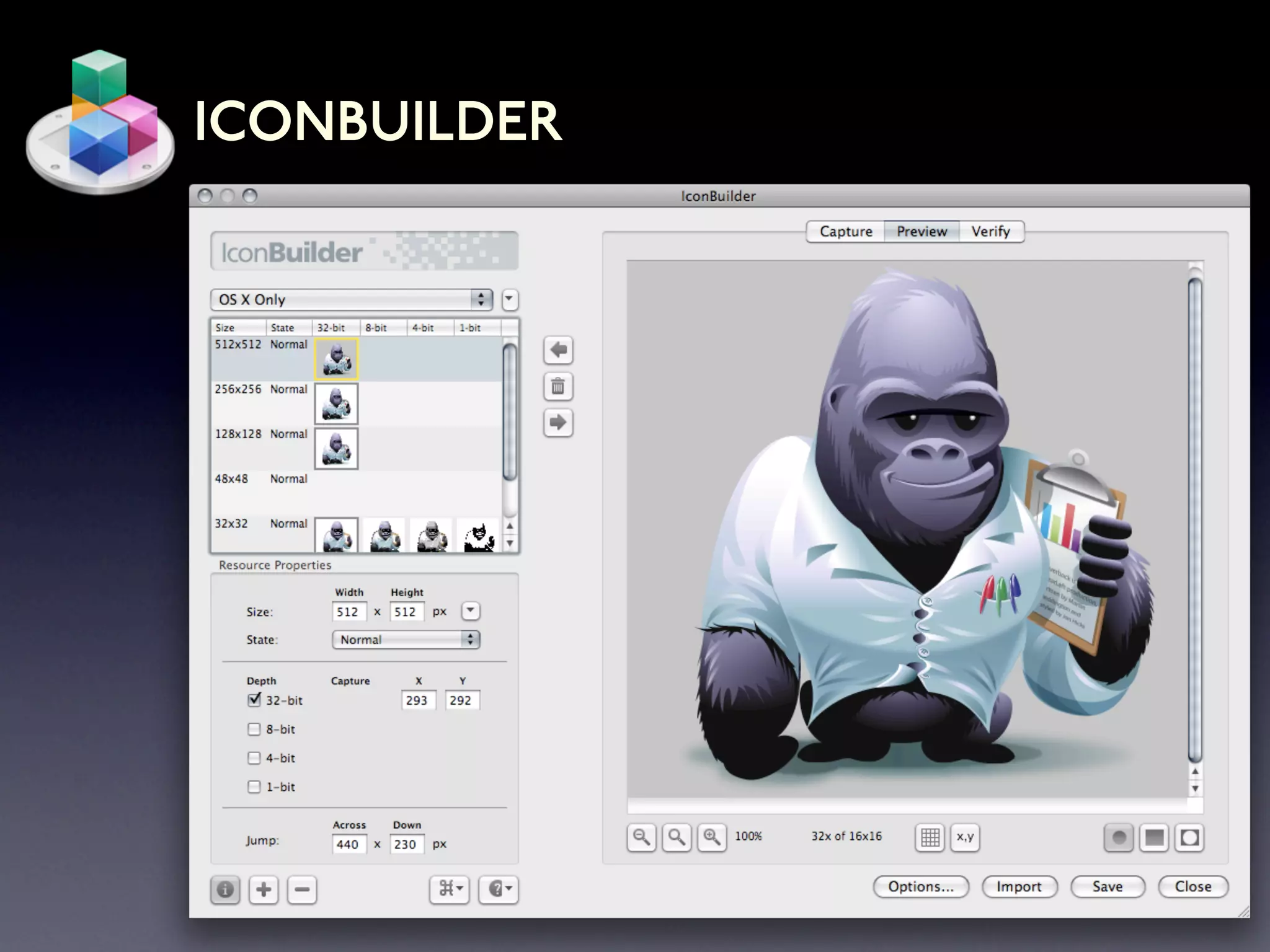Click the info button at bottom left
Screen dimensions: 1270x952
[225, 890]
